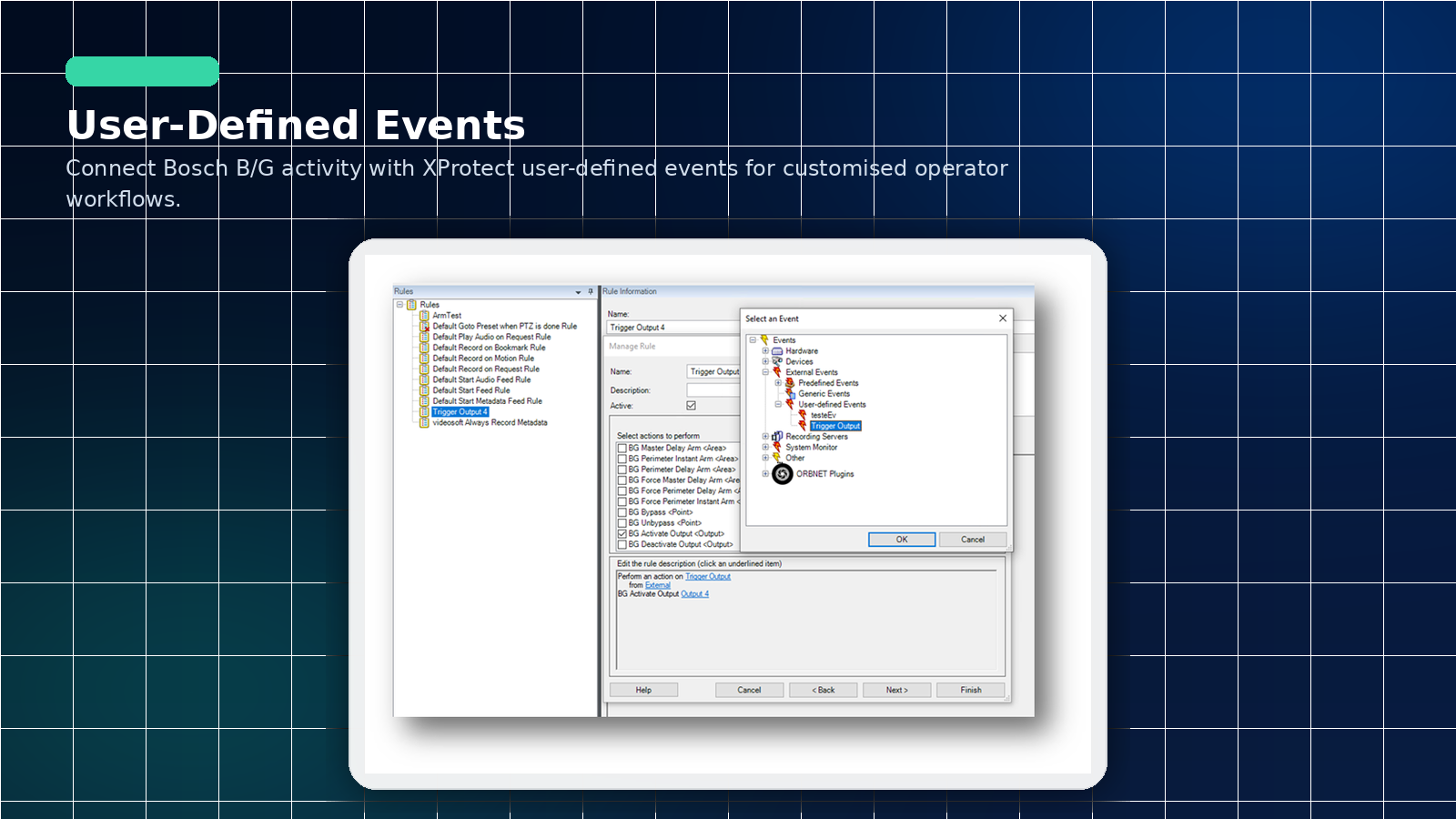Click the Default Start Metadata Feed rule icon

[424, 401]
